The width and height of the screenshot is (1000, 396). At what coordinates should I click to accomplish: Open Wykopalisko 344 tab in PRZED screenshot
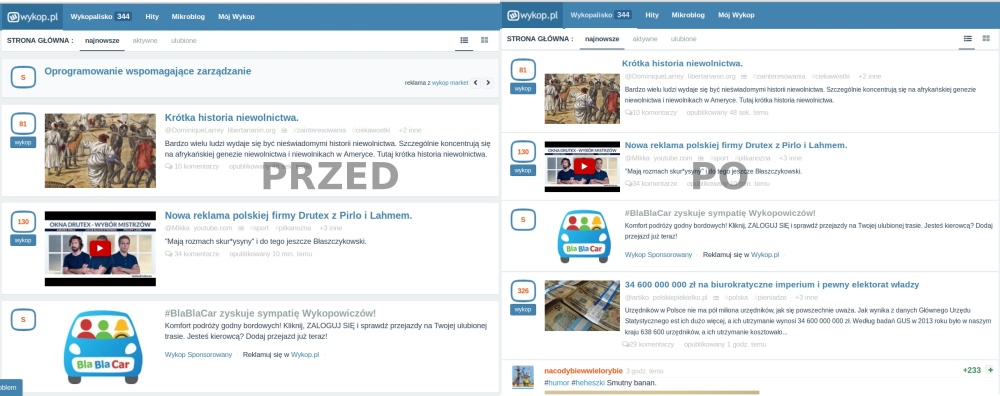101,17
